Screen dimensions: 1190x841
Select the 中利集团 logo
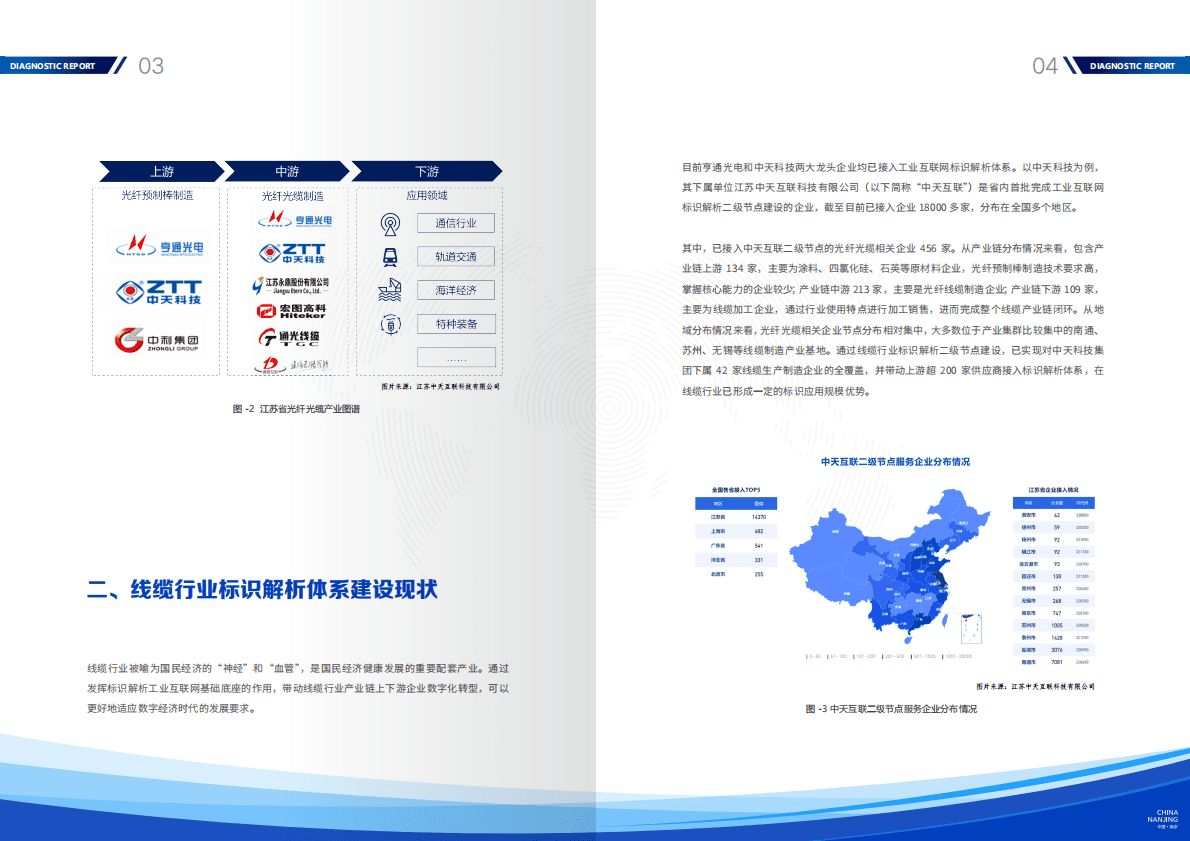pyautogui.click(x=155, y=340)
